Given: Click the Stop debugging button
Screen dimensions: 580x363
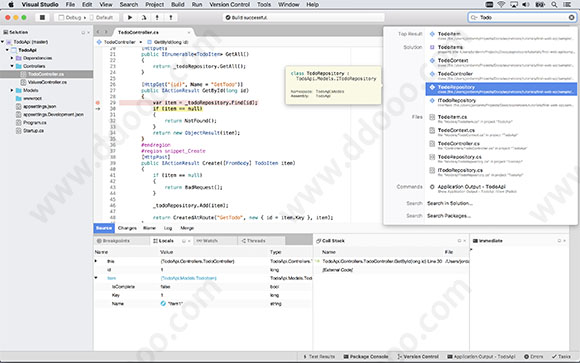Looking at the screenshot, I should (x=42, y=17).
